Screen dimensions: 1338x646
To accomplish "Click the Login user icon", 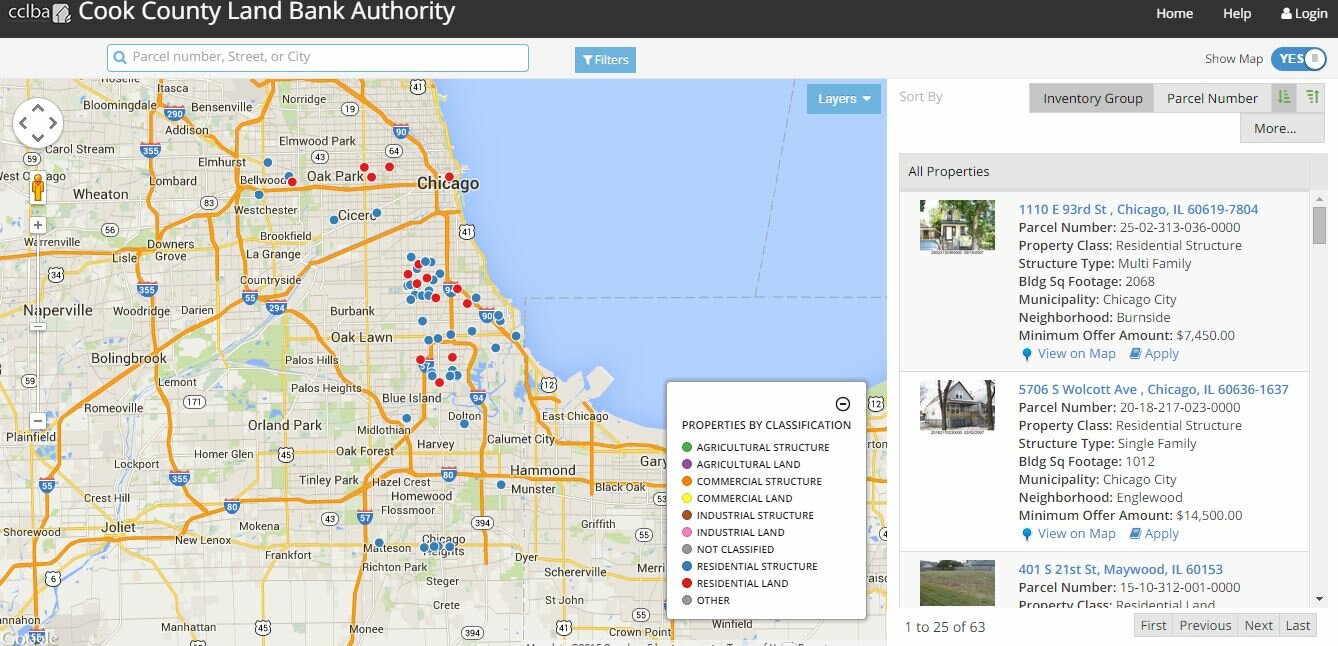I will point(1286,14).
